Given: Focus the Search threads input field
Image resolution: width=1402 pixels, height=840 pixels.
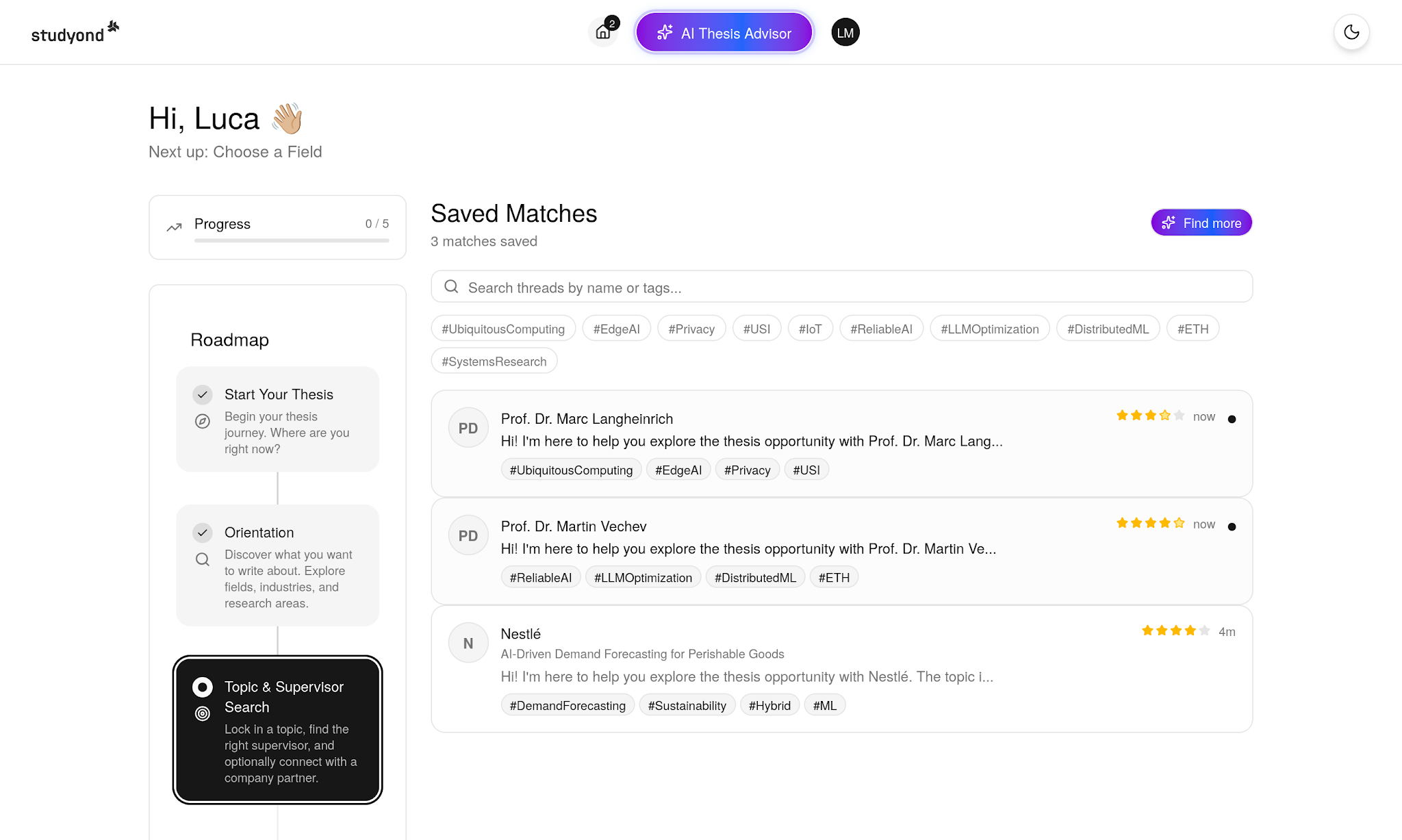Looking at the screenshot, I should 849,287.
